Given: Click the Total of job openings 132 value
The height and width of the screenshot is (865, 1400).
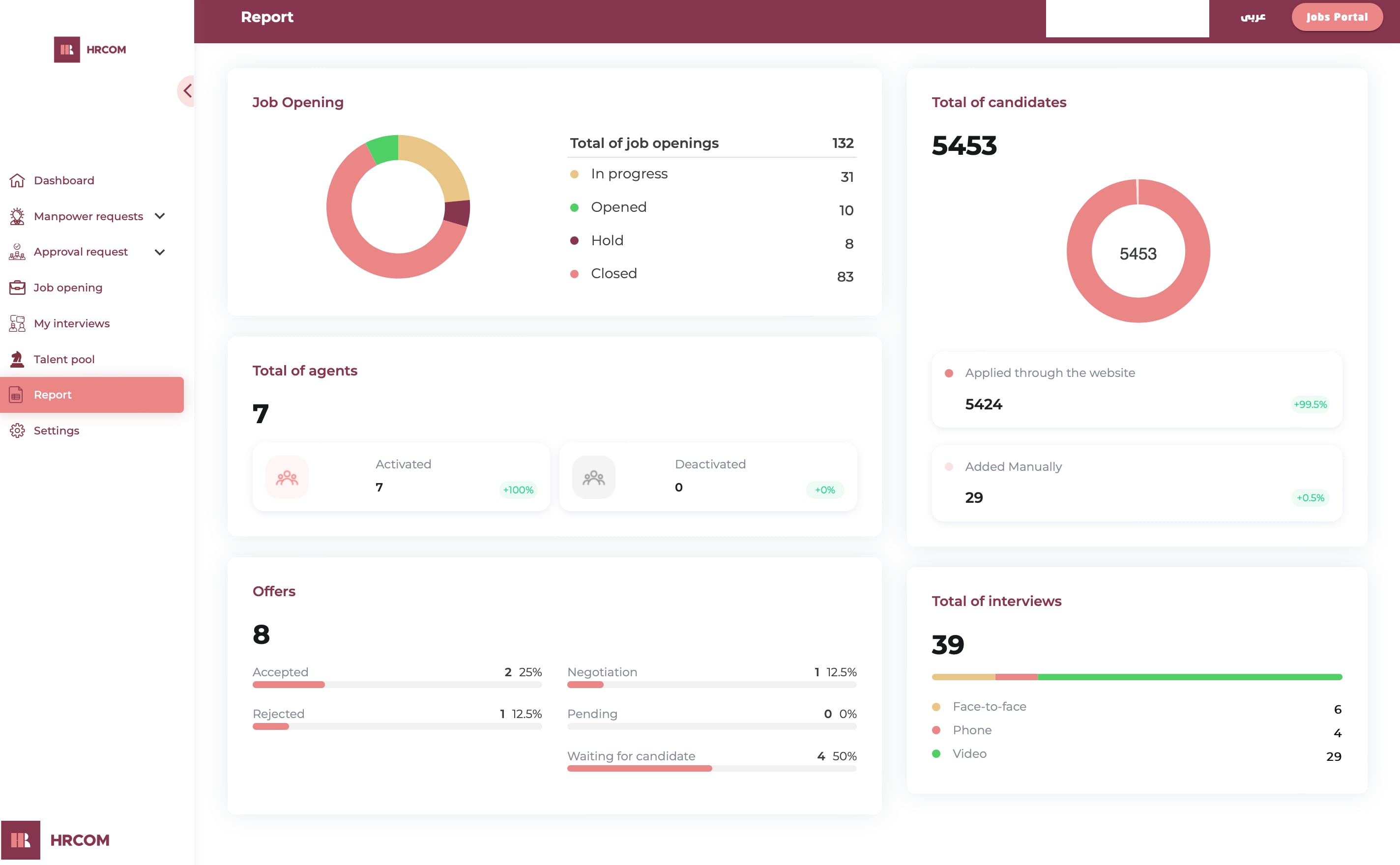Looking at the screenshot, I should pyautogui.click(x=843, y=143).
